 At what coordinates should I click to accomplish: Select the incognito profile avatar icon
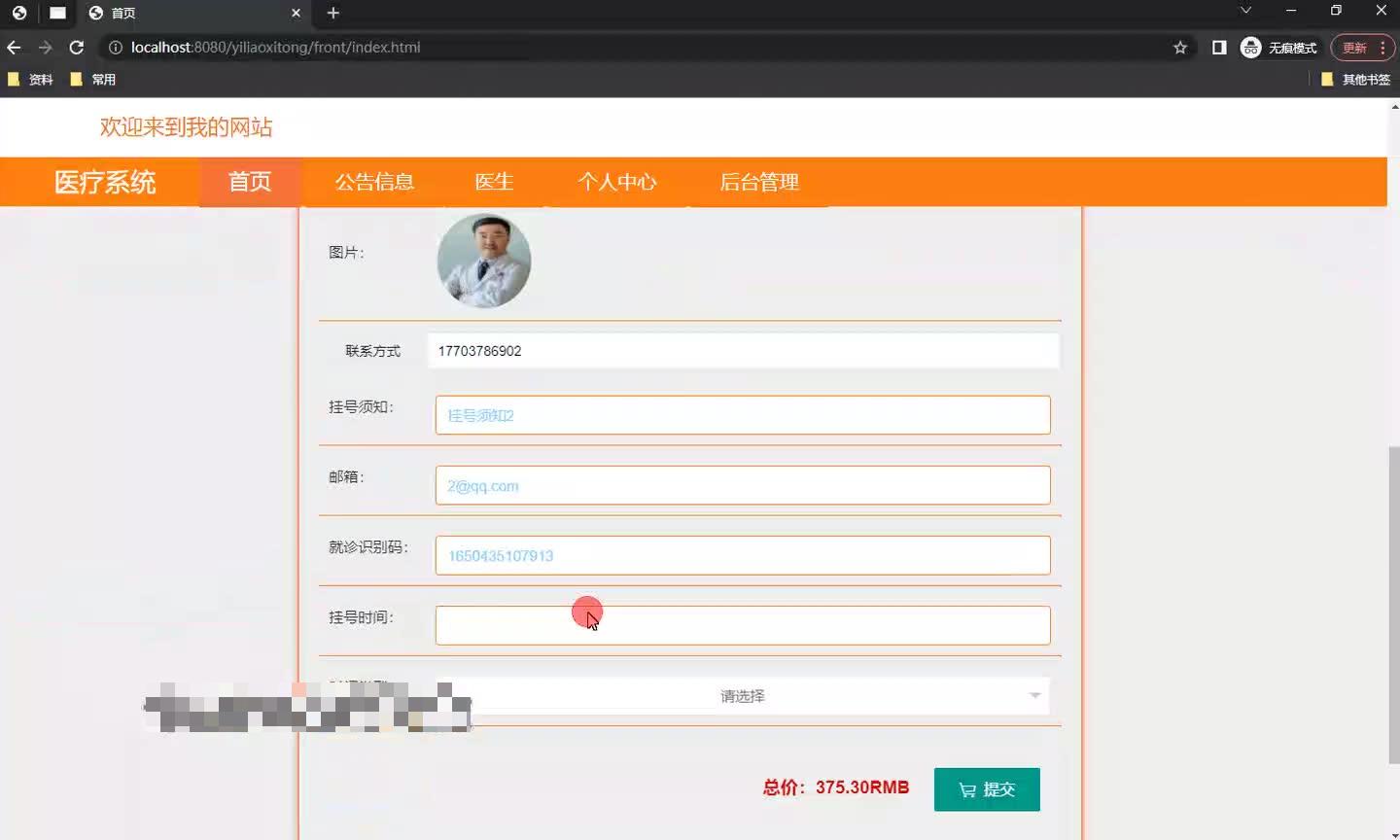(x=1250, y=47)
